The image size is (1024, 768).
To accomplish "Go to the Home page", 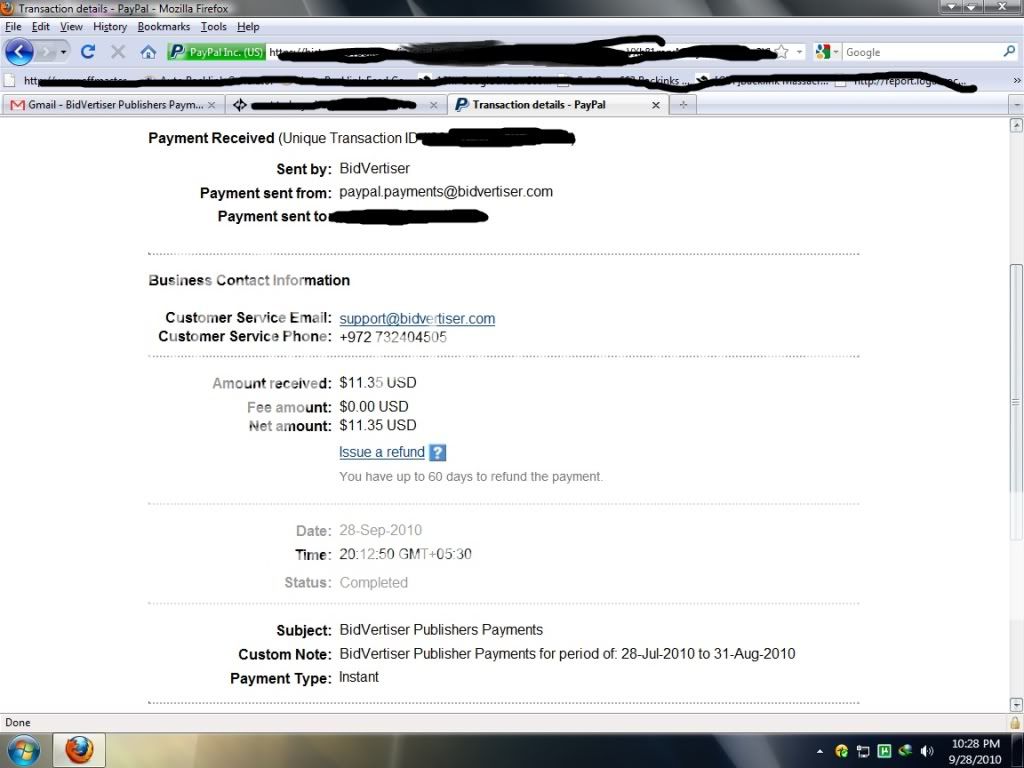I will [x=148, y=52].
